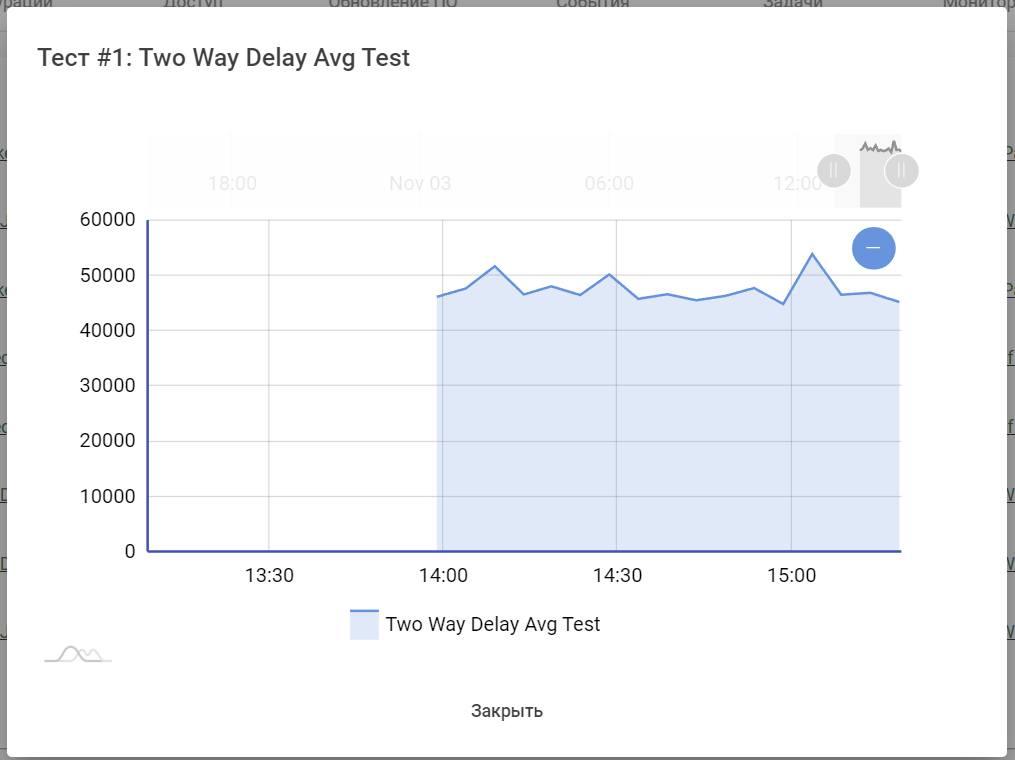1015x760 pixels.
Task: Click the 14:30 label on the time axis
Action: click(617, 576)
